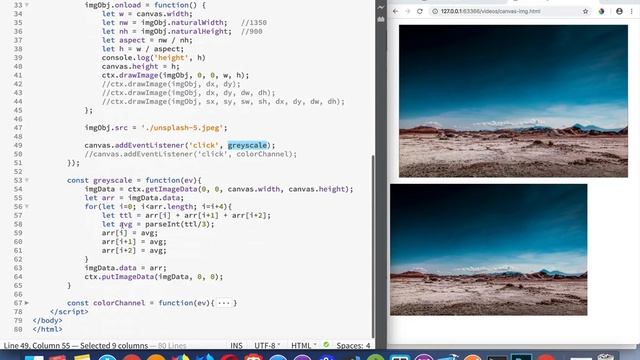The width and height of the screenshot is (640, 360).
Task: Expand the folded colorChannel function at line 67
Action: coord(27,303)
